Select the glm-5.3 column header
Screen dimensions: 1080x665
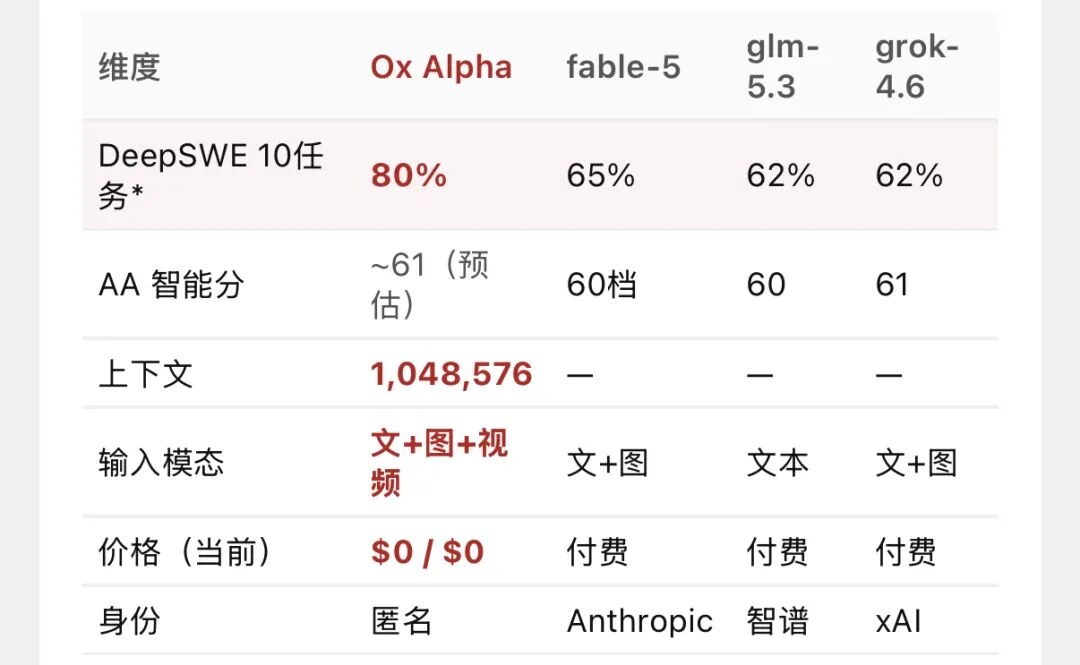[x=783, y=67]
